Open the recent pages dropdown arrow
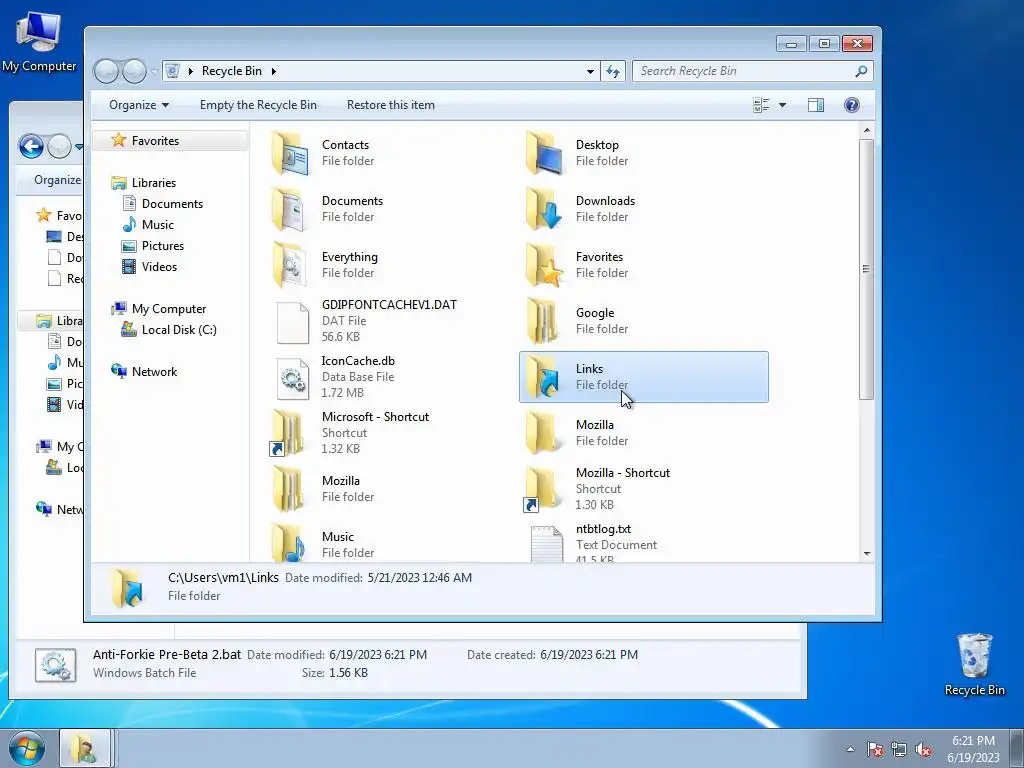This screenshot has width=1024, height=768. tap(154, 71)
